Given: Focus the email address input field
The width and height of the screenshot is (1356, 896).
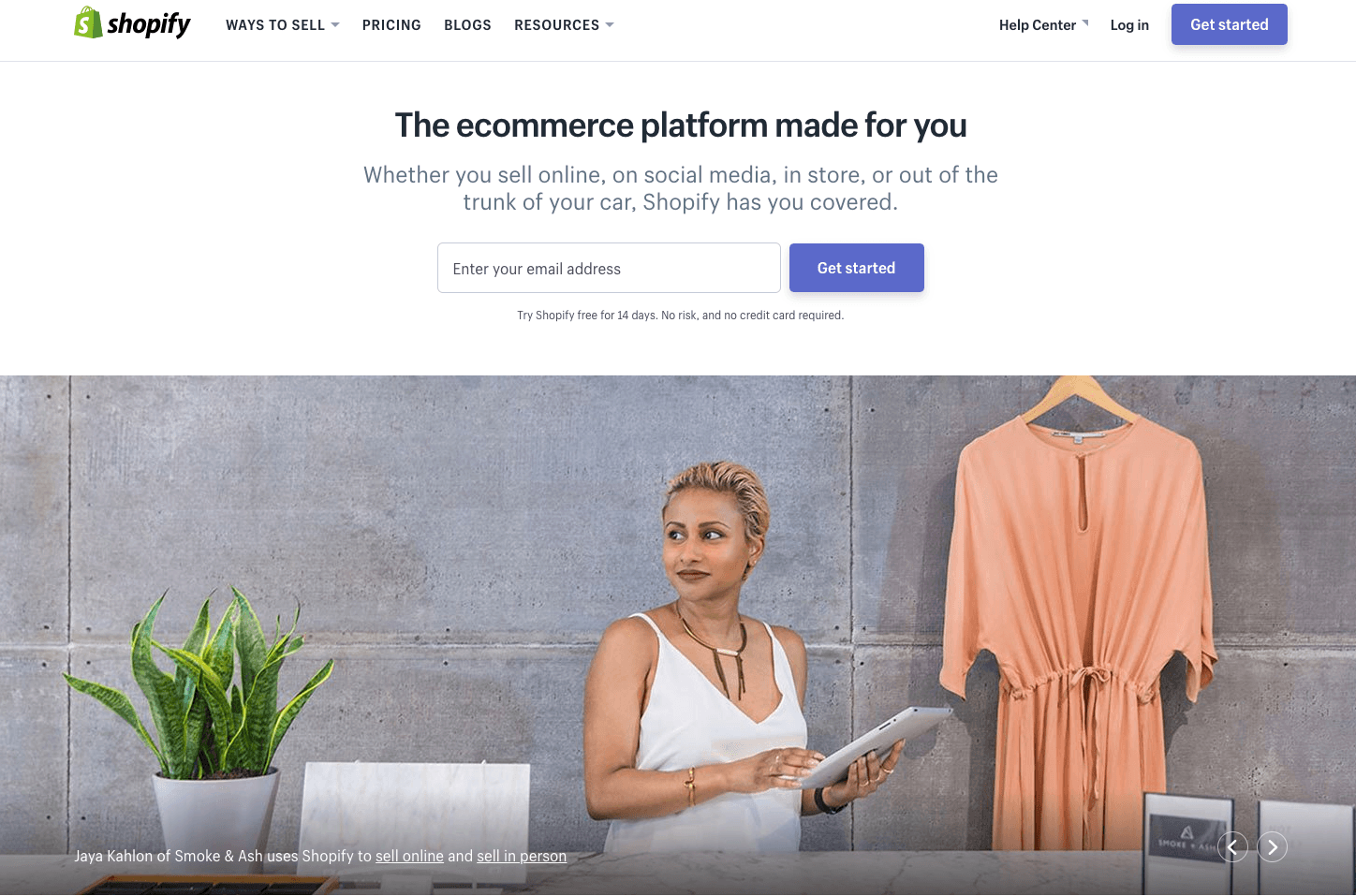Looking at the screenshot, I should pos(609,268).
